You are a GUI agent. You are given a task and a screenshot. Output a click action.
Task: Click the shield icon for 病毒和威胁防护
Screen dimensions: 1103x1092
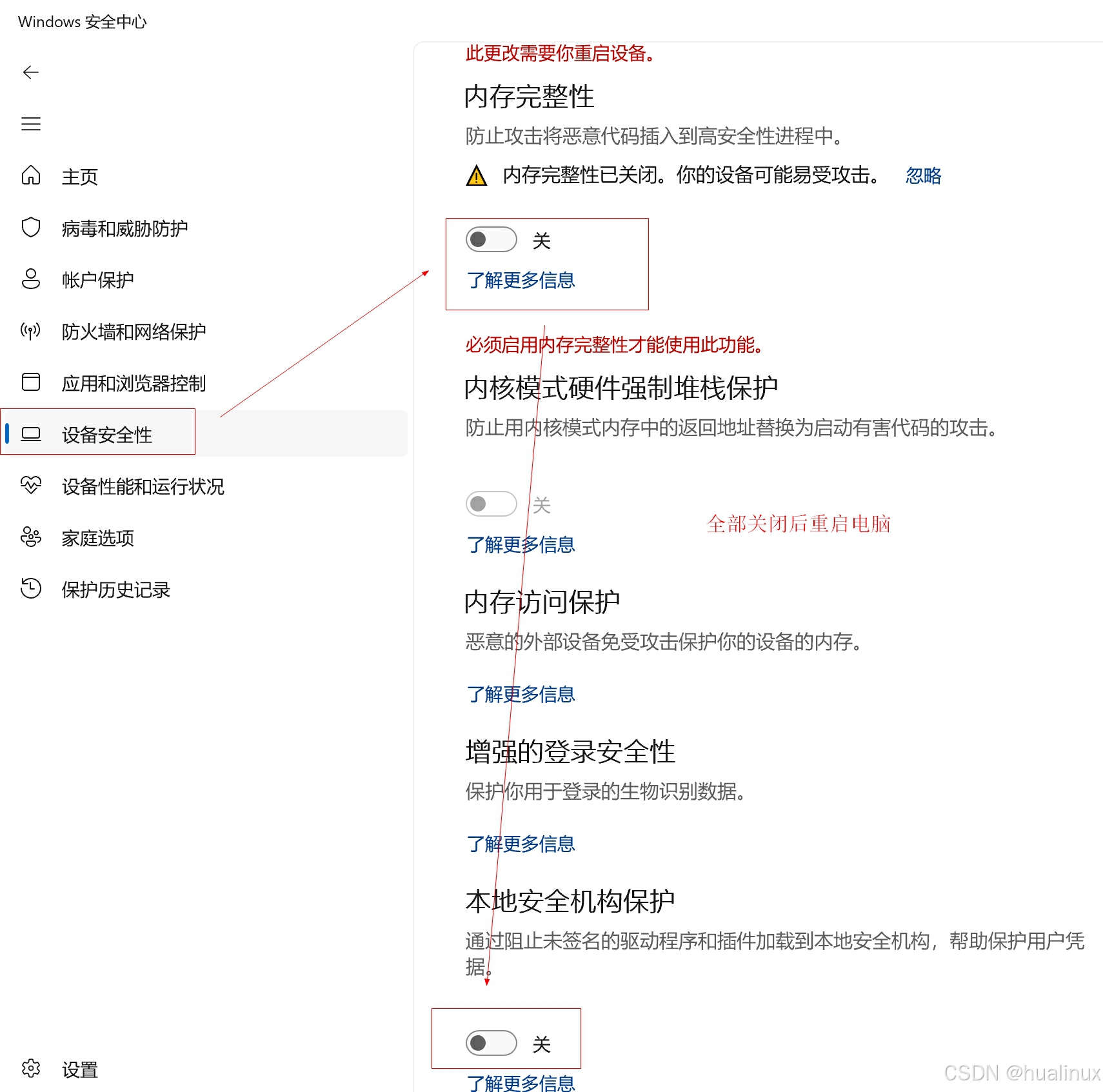pyautogui.click(x=31, y=227)
